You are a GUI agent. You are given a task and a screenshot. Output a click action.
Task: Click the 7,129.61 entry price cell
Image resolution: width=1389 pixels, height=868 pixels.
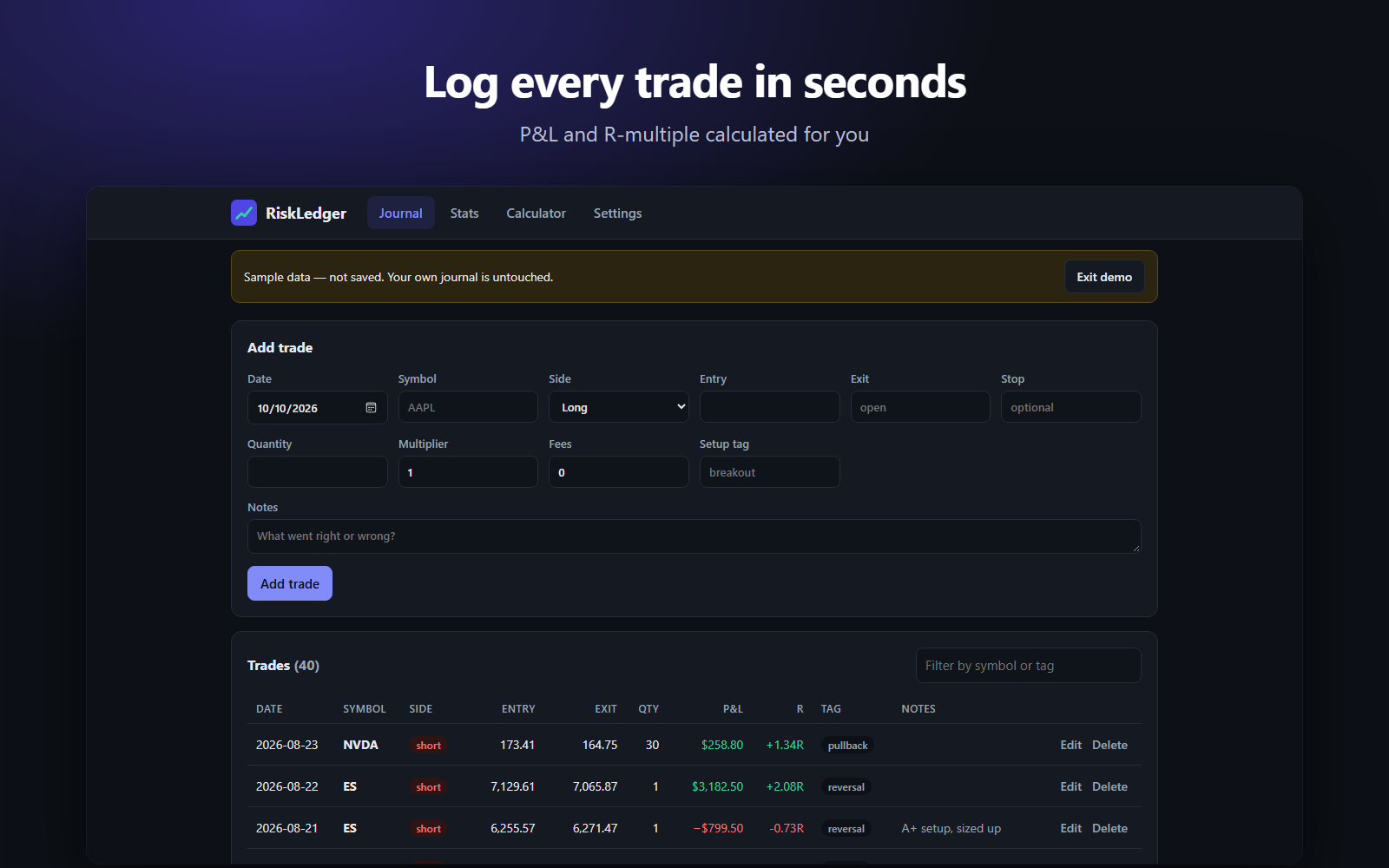pyautogui.click(x=513, y=786)
